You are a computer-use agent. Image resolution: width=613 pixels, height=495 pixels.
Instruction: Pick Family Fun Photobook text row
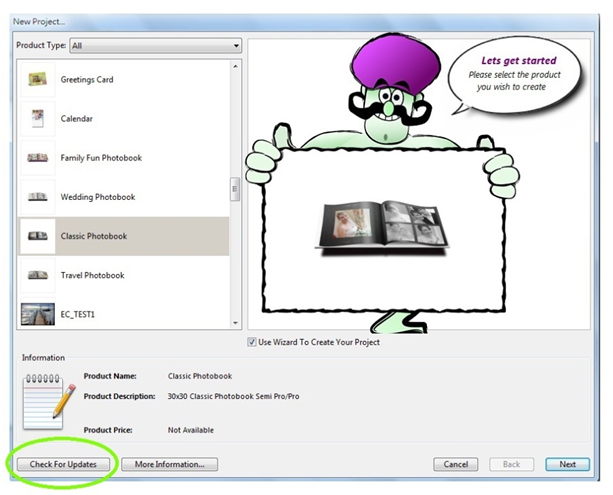(124, 158)
